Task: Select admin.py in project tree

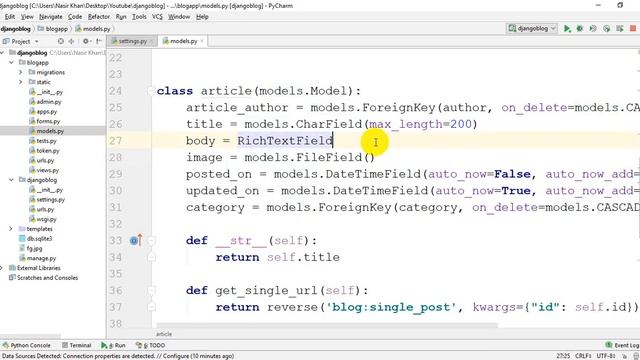Action: [45, 102]
